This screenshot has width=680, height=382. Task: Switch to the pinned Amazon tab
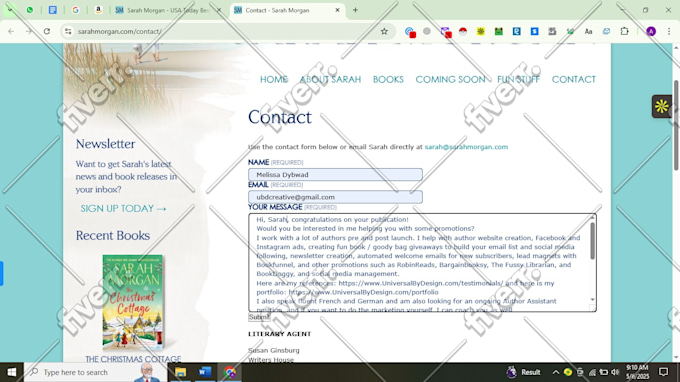click(x=98, y=10)
